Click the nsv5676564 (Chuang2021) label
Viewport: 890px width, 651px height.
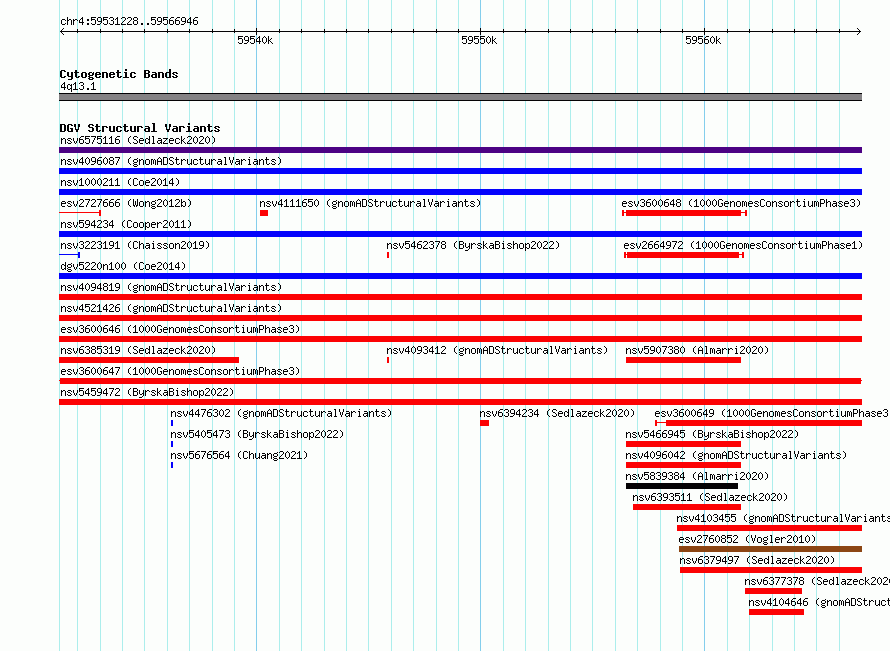click(x=239, y=455)
